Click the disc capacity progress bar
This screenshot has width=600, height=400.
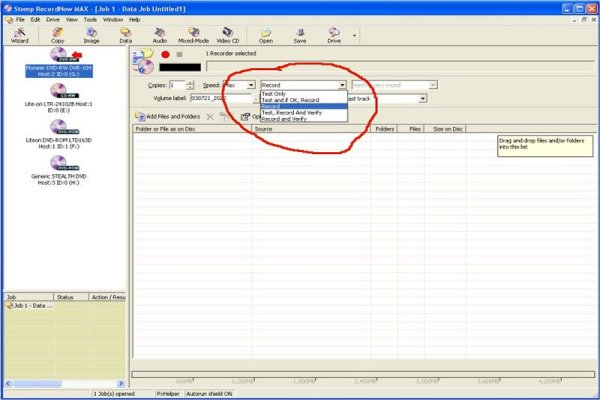(363, 374)
